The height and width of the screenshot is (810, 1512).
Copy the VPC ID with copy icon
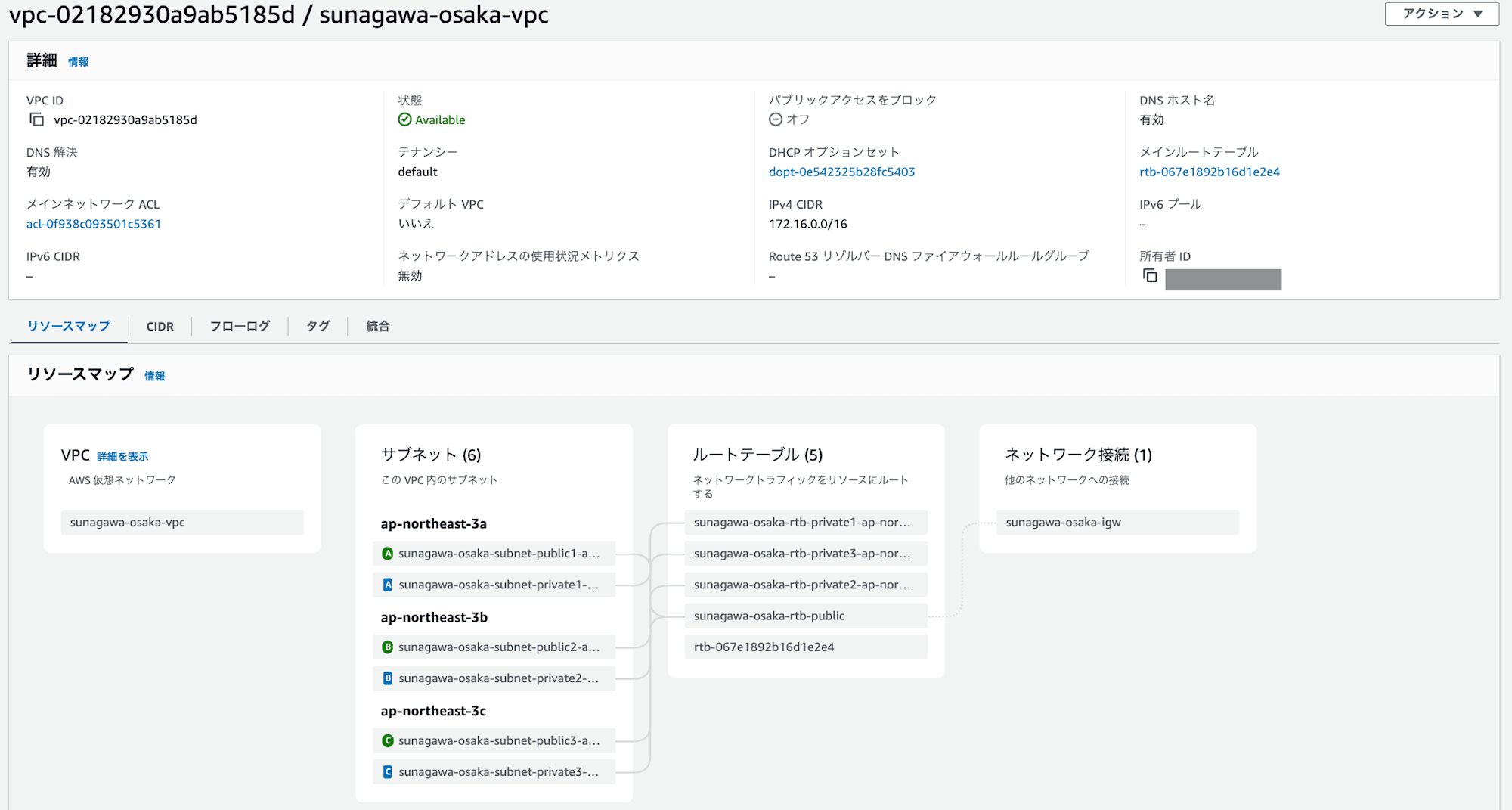pyautogui.click(x=36, y=119)
